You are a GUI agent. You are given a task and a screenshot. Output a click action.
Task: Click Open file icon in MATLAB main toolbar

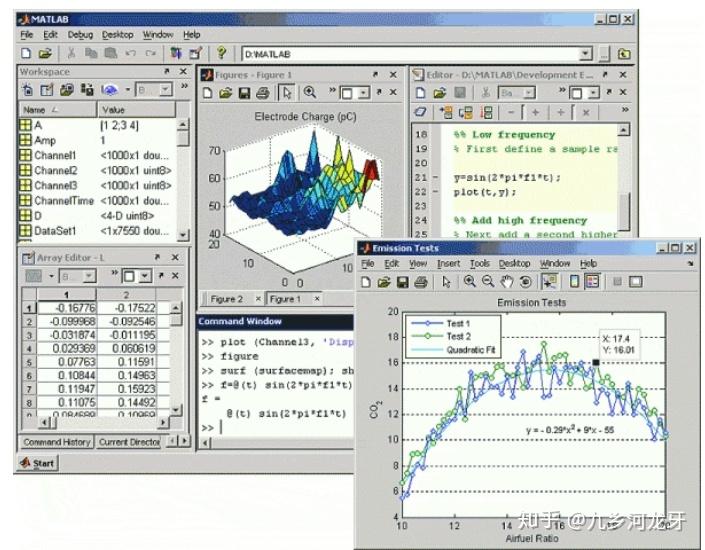[44, 54]
